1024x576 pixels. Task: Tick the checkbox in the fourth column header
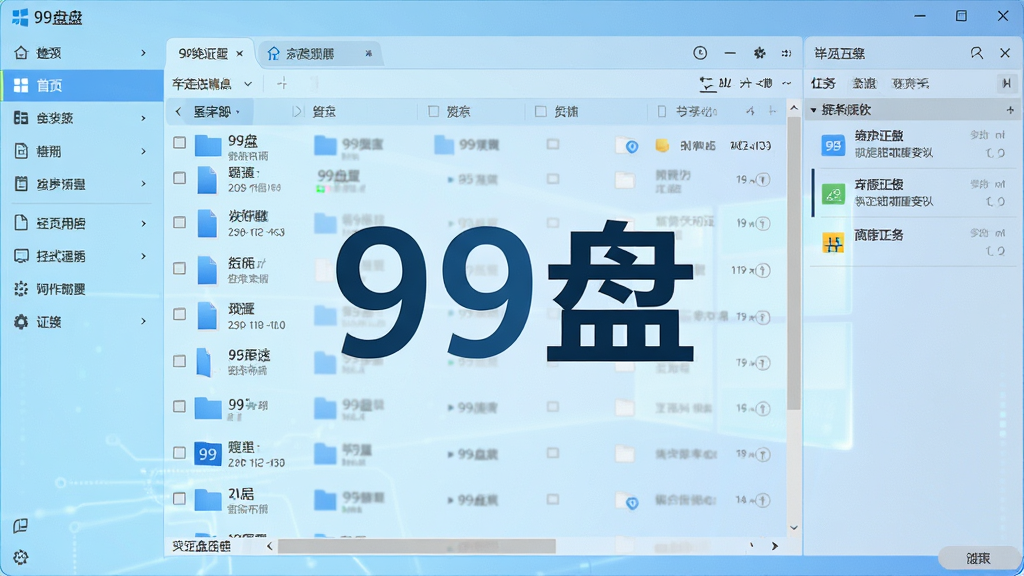point(541,112)
